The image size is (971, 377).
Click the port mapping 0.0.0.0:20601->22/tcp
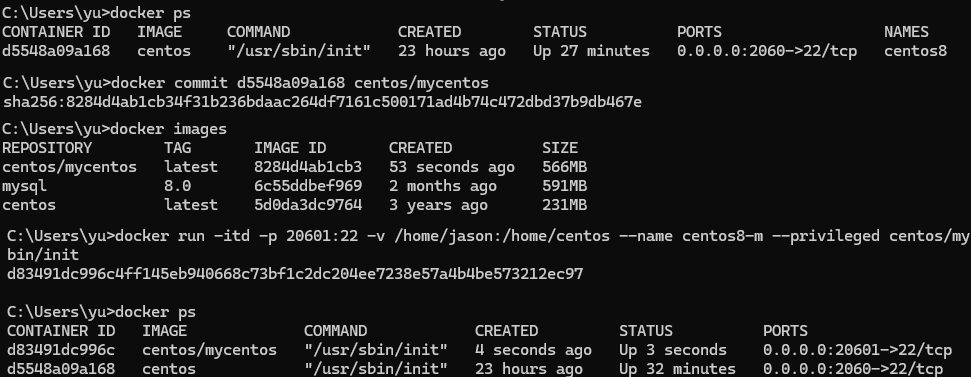pos(857,350)
